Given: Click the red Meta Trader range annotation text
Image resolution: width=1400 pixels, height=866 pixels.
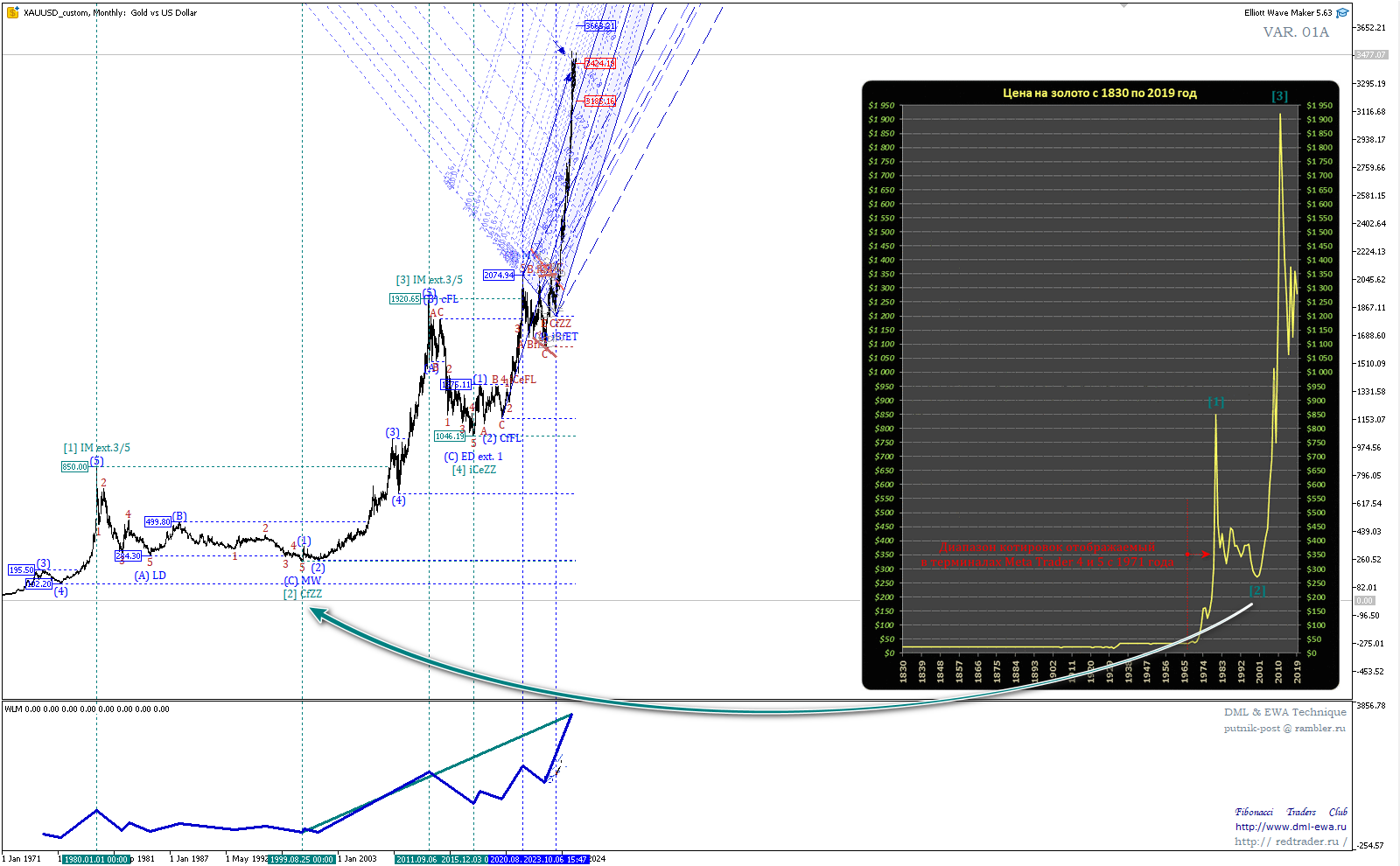Looking at the screenshot, I should point(1047,555).
